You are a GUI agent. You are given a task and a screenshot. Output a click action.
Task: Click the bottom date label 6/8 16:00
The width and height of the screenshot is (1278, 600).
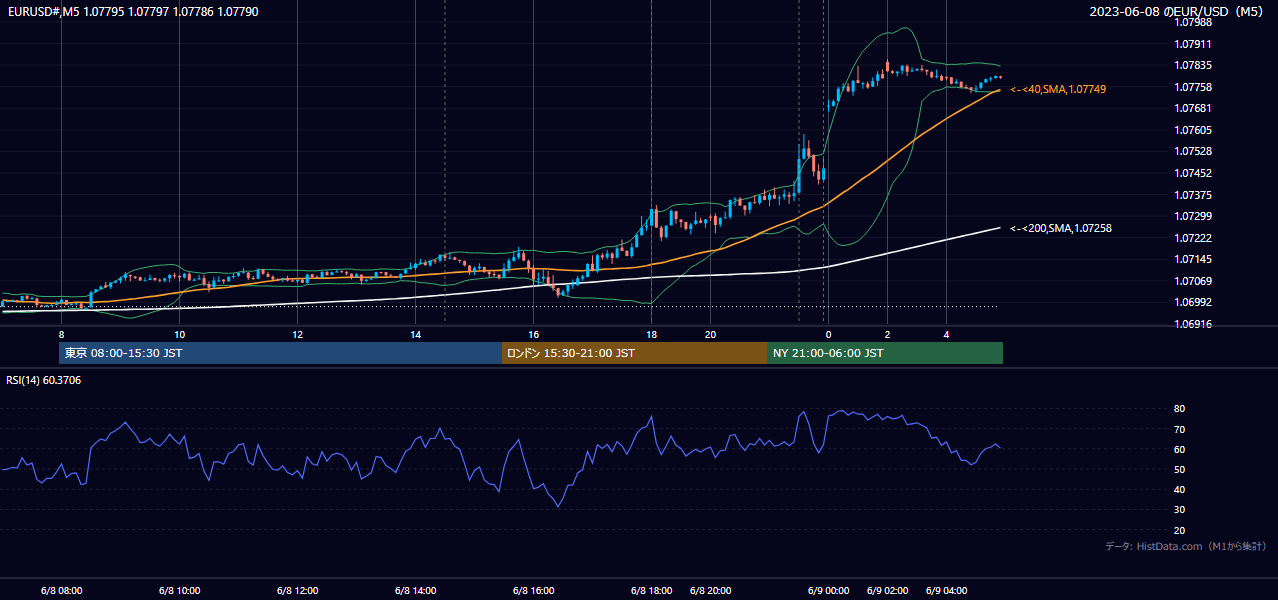coord(533,591)
